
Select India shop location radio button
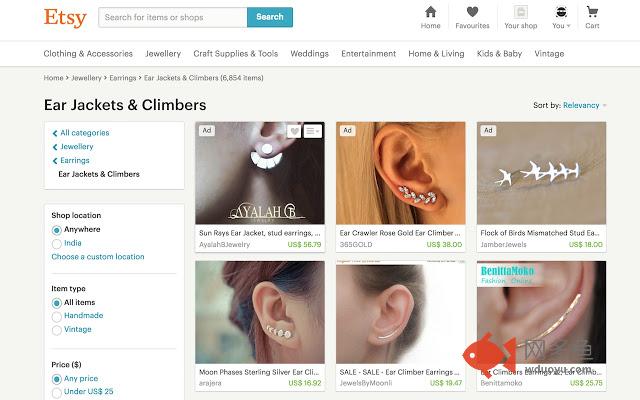pyautogui.click(x=57, y=244)
